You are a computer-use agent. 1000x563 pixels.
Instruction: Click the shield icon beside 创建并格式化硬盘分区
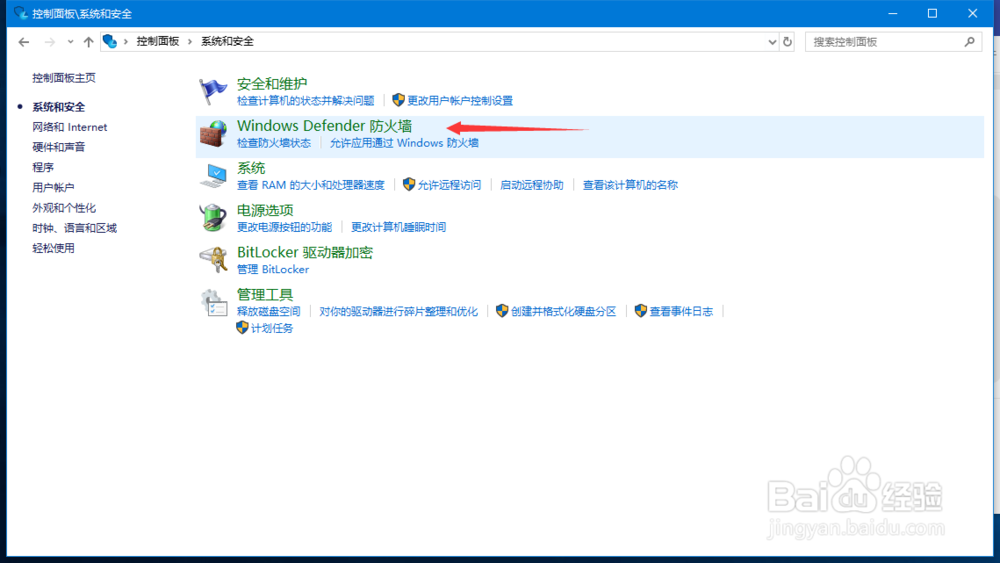(502, 311)
